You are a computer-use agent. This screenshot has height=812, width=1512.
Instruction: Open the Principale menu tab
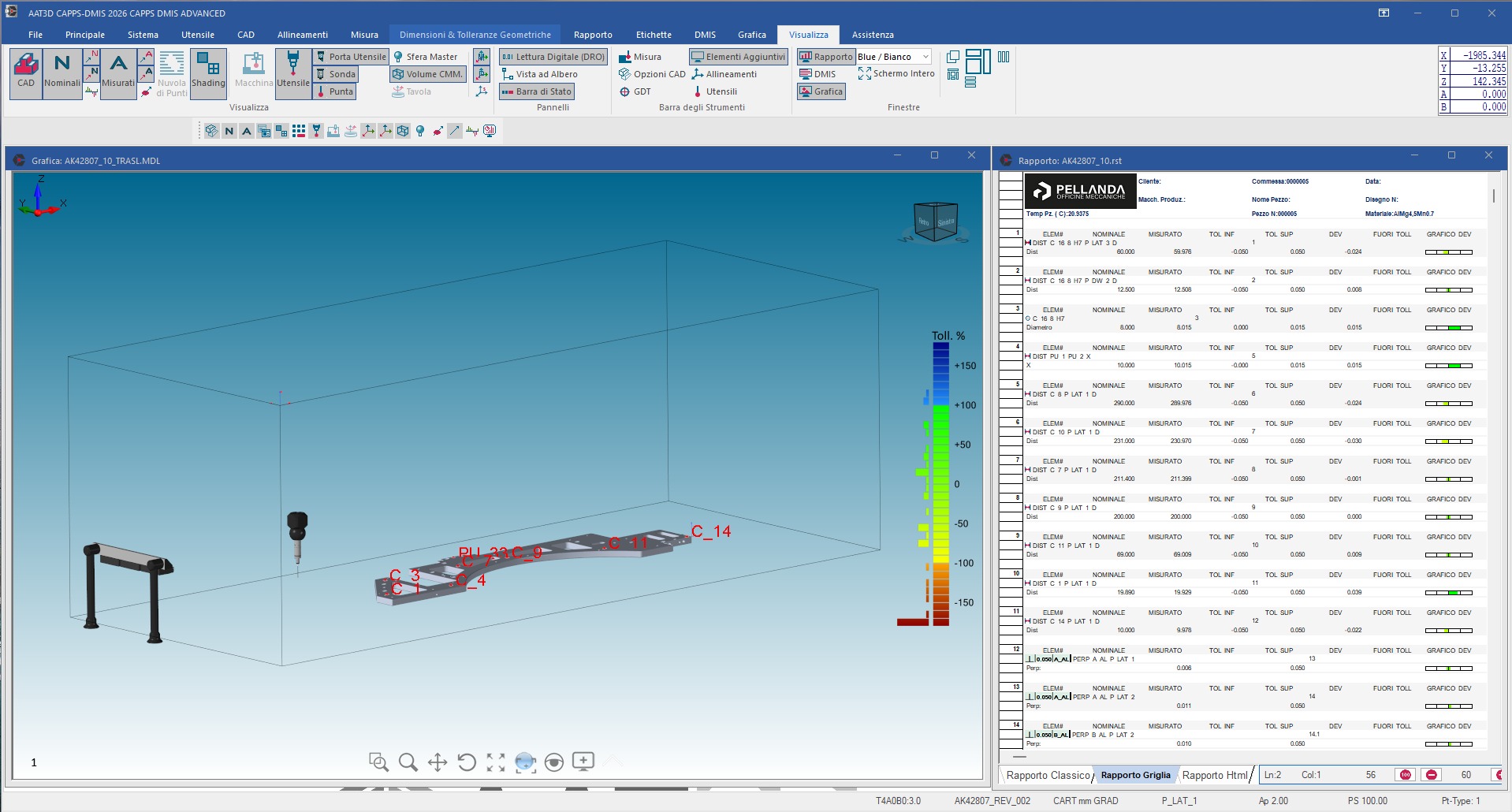click(85, 35)
